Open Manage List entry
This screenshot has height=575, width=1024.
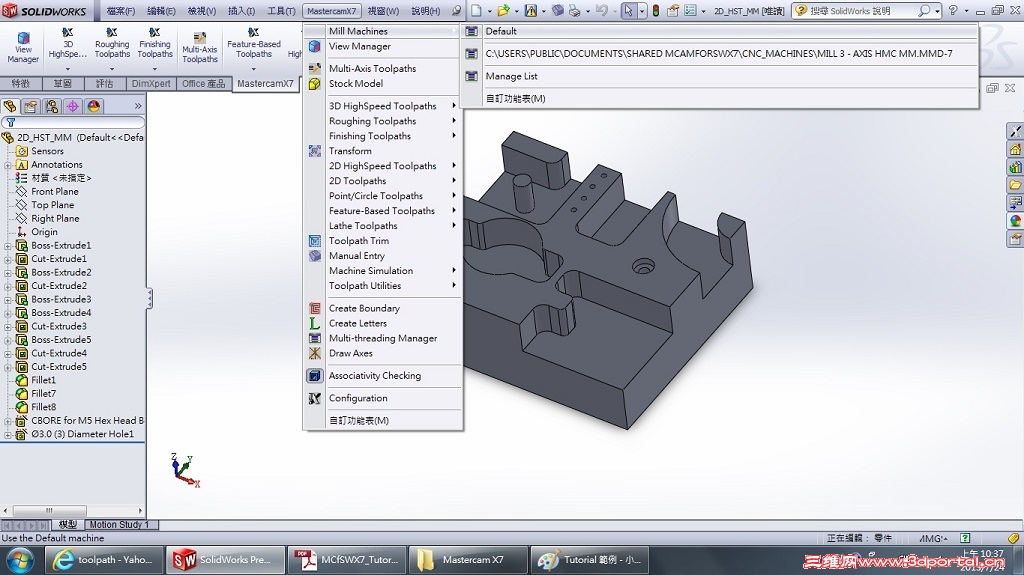pyautogui.click(x=720, y=76)
